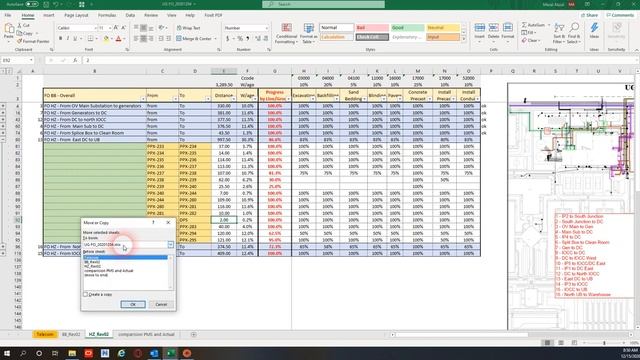
Task: Apply Italic formatting
Action: pyautogui.click(x=68, y=39)
